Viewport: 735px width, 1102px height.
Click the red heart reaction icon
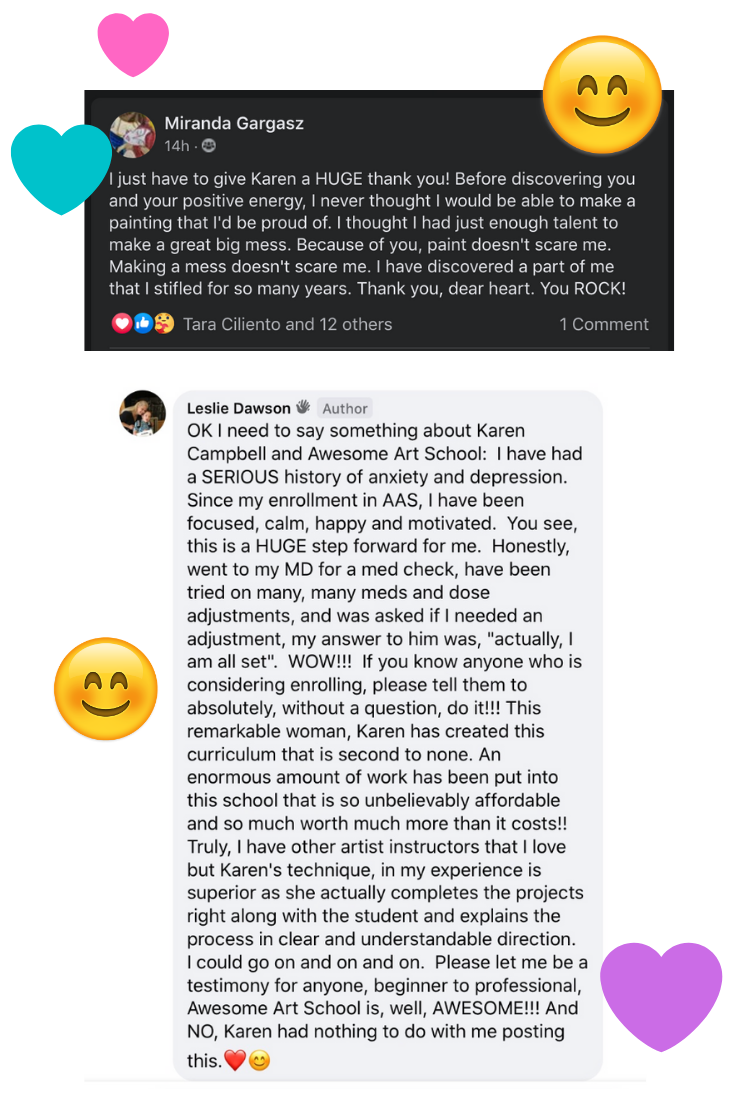122,323
